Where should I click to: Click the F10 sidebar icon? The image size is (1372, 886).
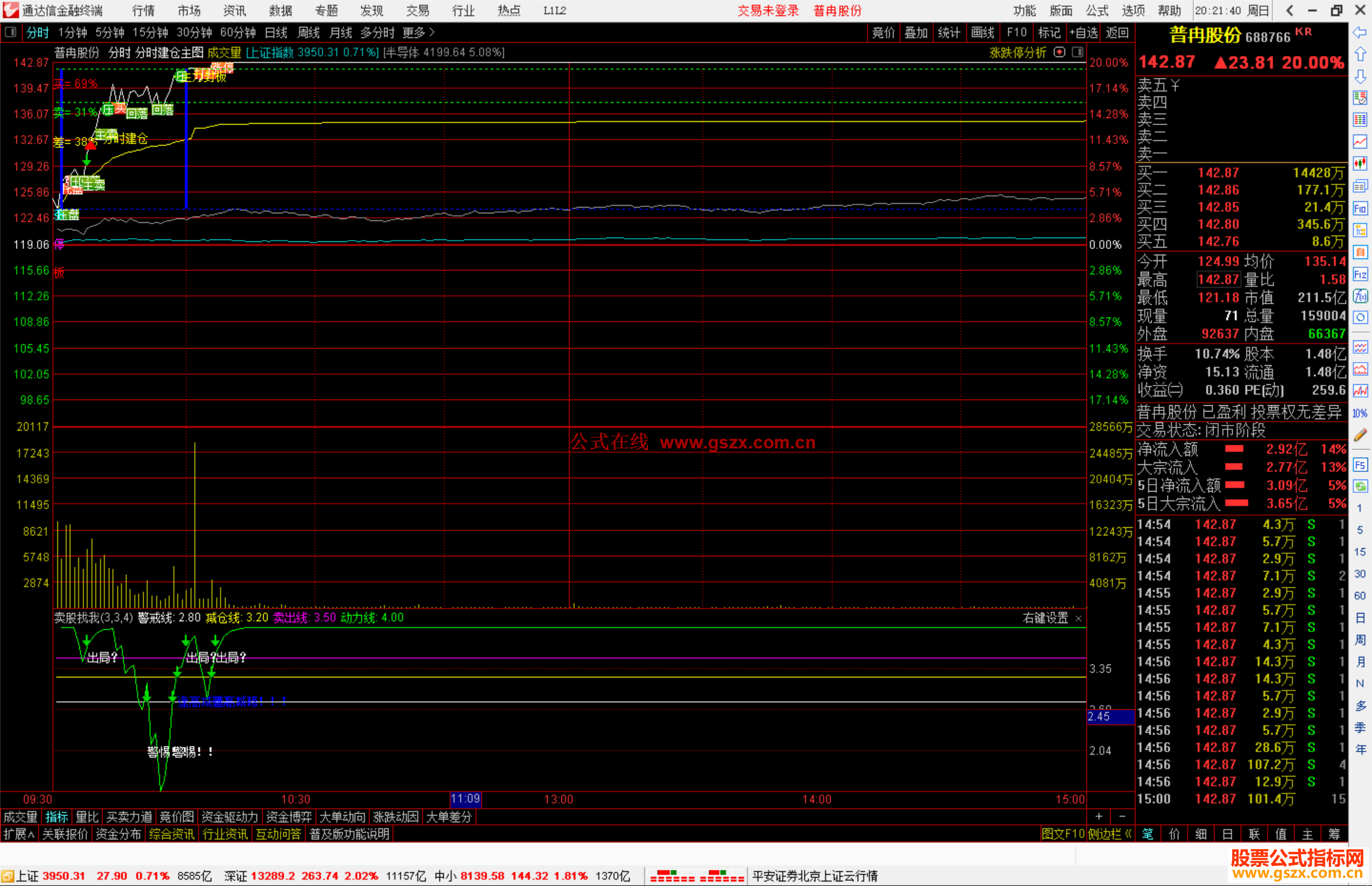(1360, 208)
